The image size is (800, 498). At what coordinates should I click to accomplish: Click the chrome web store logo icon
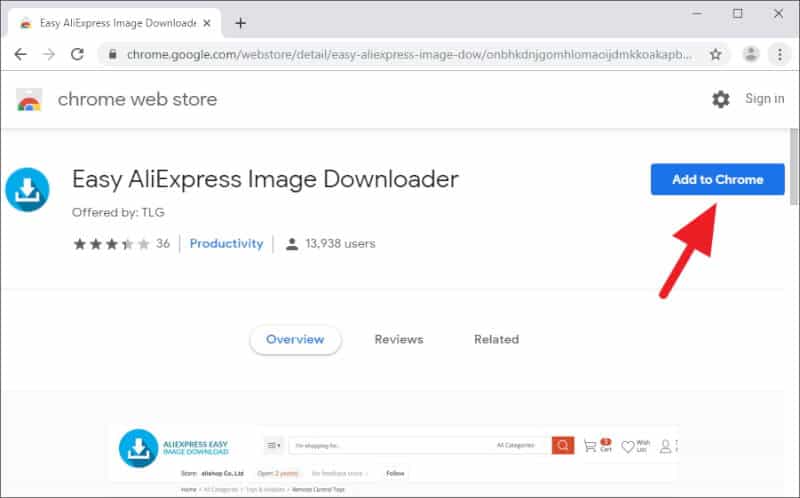[29, 99]
